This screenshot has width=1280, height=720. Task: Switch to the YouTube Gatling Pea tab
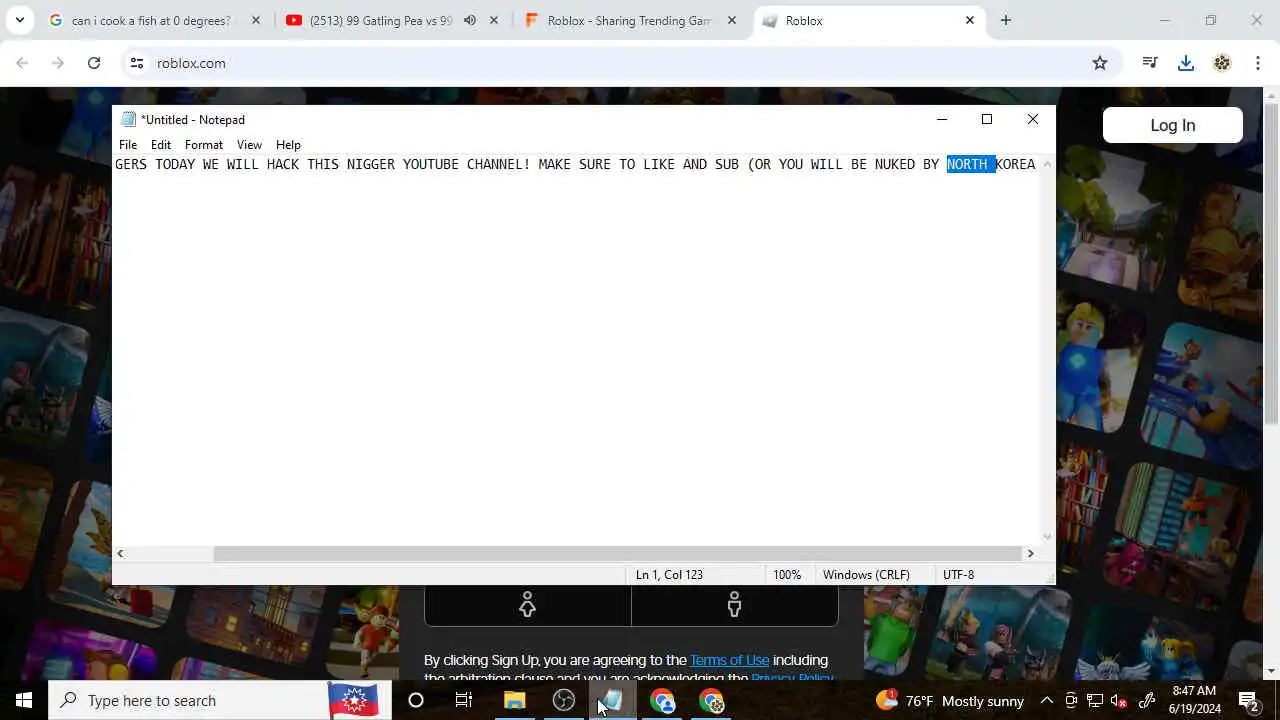(x=380, y=20)
